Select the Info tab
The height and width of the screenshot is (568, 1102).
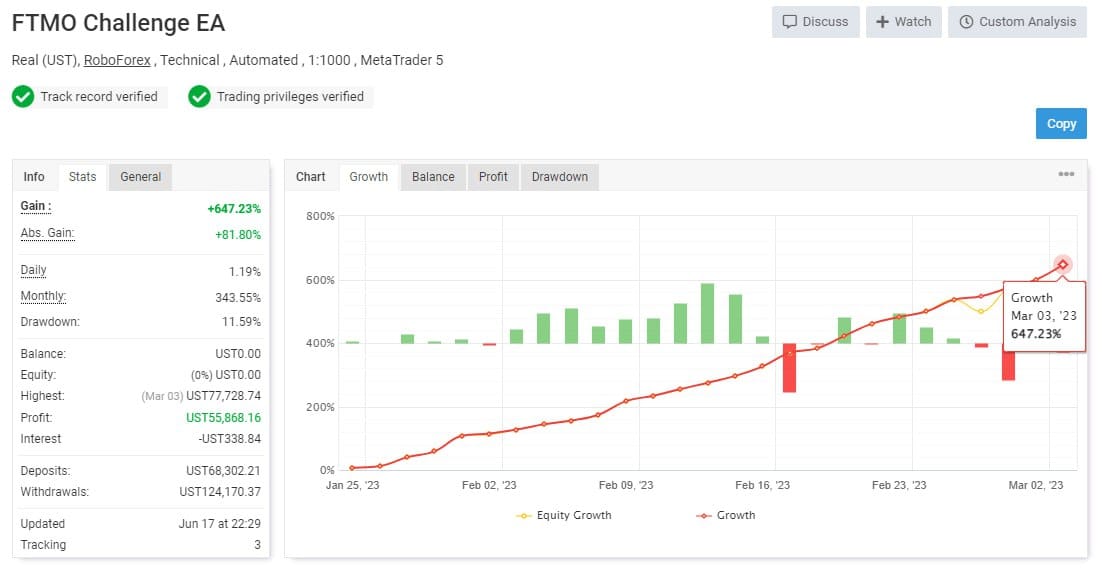(34, 177)
